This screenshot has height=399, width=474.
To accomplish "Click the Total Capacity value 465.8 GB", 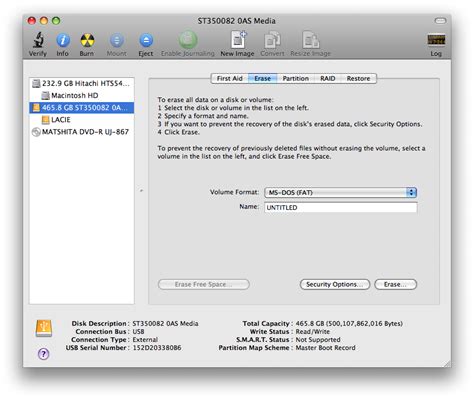I will point(349,323).
